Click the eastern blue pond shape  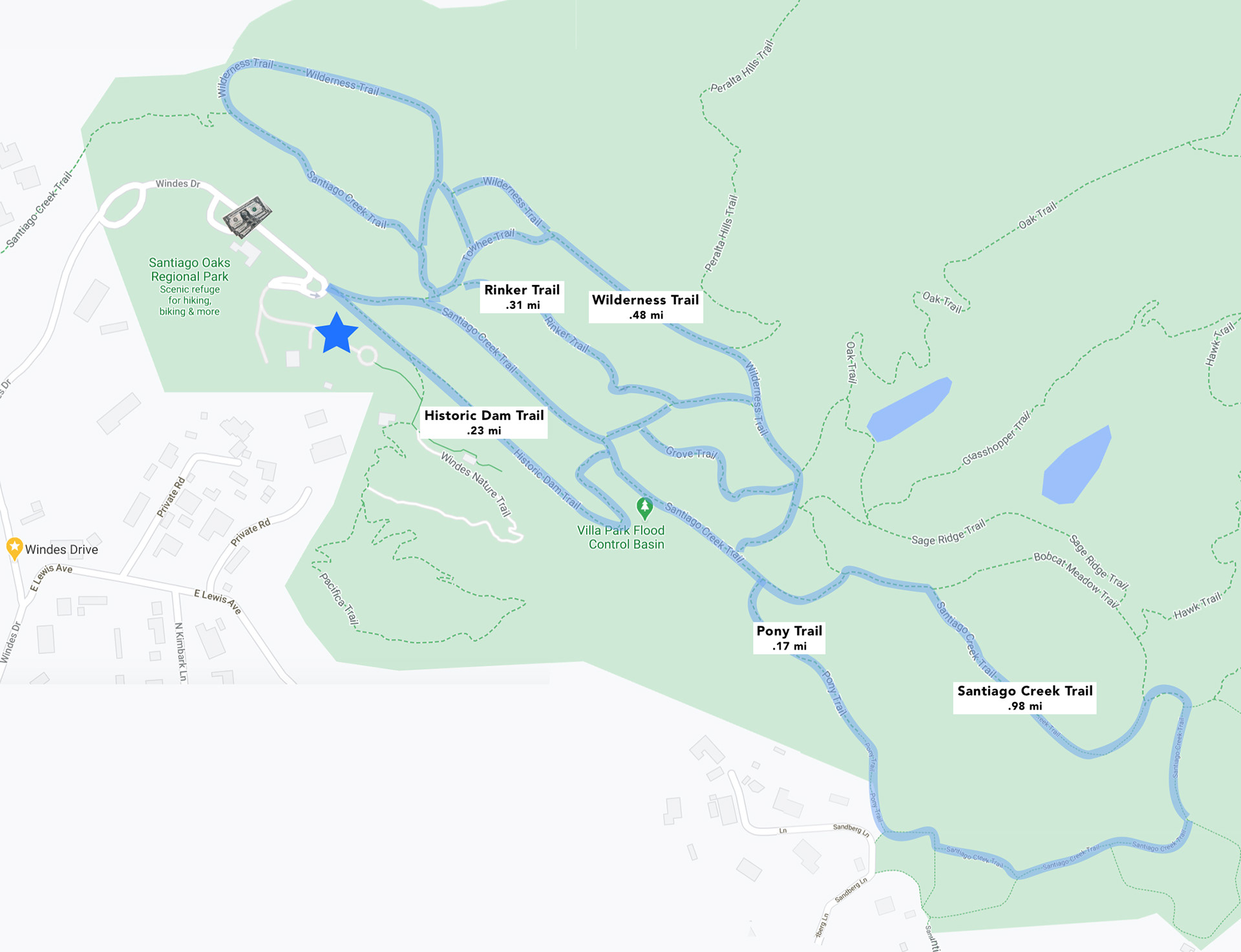click(x=1076, y=465)
